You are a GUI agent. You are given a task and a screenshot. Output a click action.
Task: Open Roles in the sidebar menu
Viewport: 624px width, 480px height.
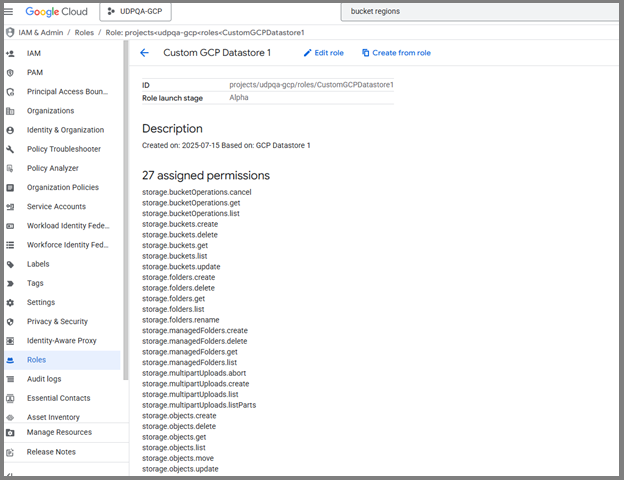tap(37, 360)
